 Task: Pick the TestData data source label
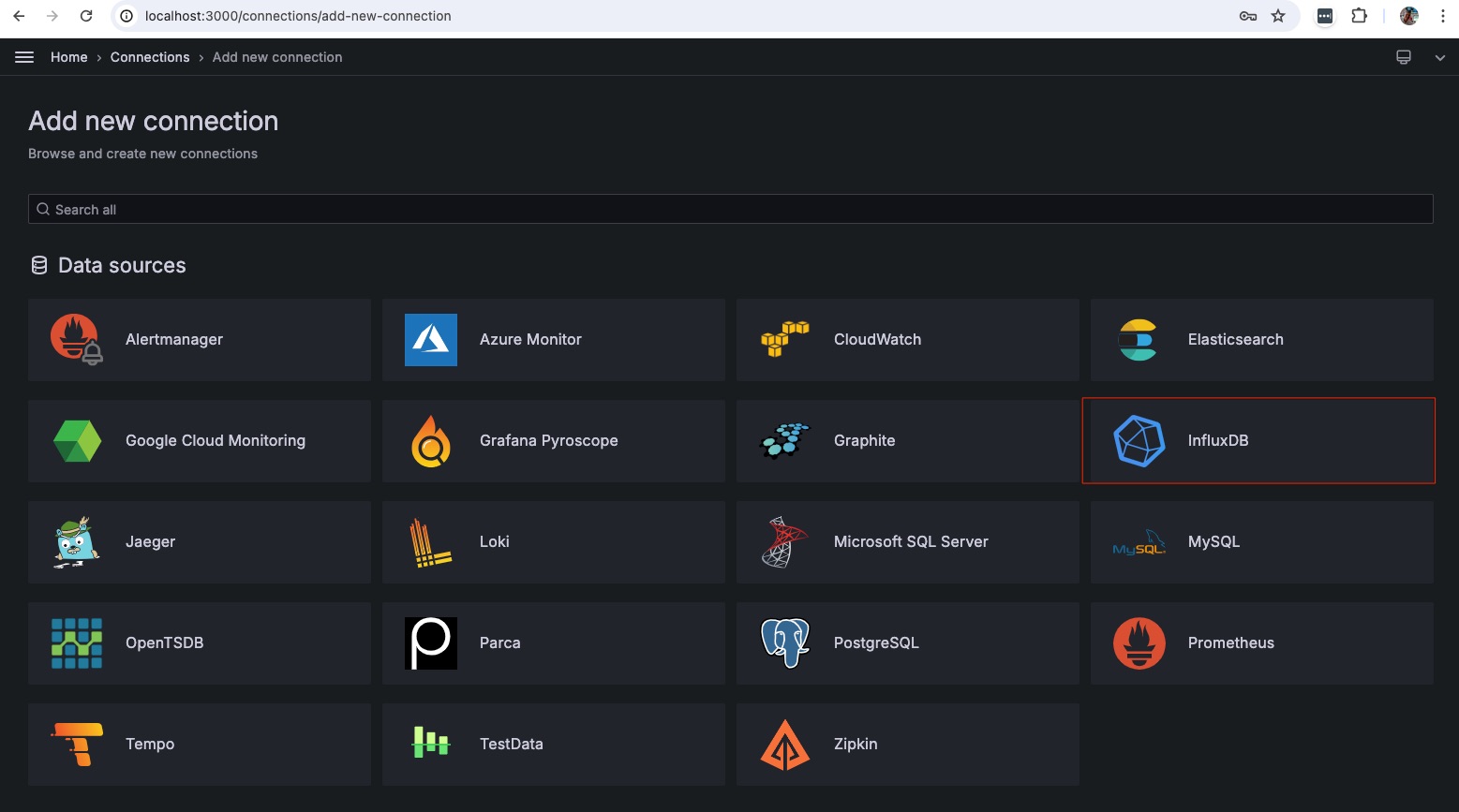512,745
